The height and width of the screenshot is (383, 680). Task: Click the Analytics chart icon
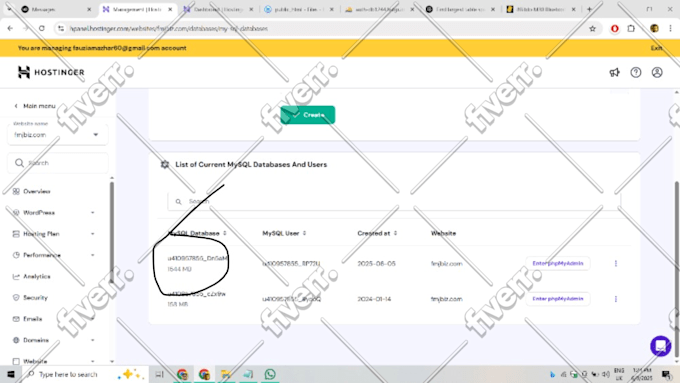point(16,276)
